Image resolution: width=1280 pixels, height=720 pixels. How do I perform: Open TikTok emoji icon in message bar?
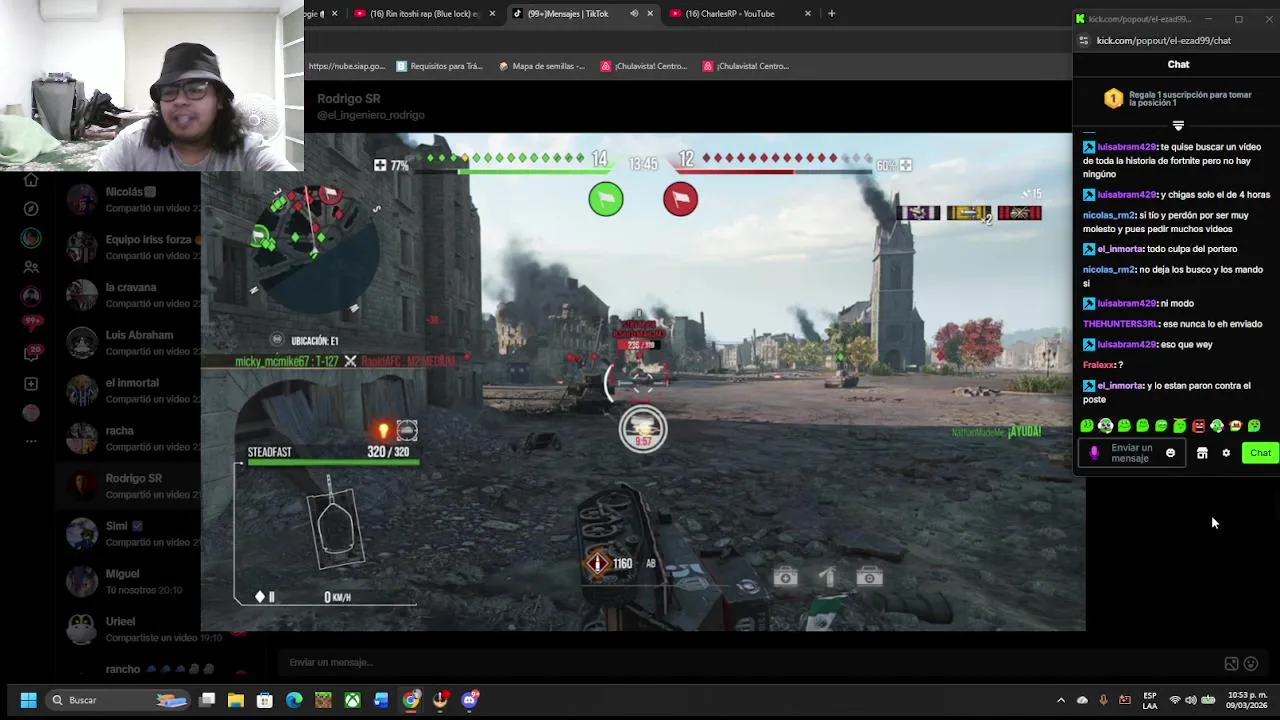tap(1251, 664)
